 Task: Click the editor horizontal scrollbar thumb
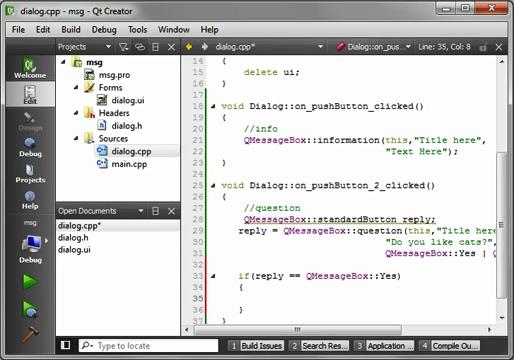coord(297,330)
